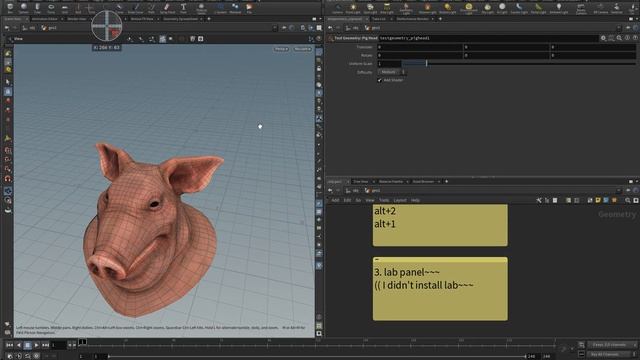Screen dimensions: 640x360
Task: Select the Font shelf tool
Action: tap(183, 8)
